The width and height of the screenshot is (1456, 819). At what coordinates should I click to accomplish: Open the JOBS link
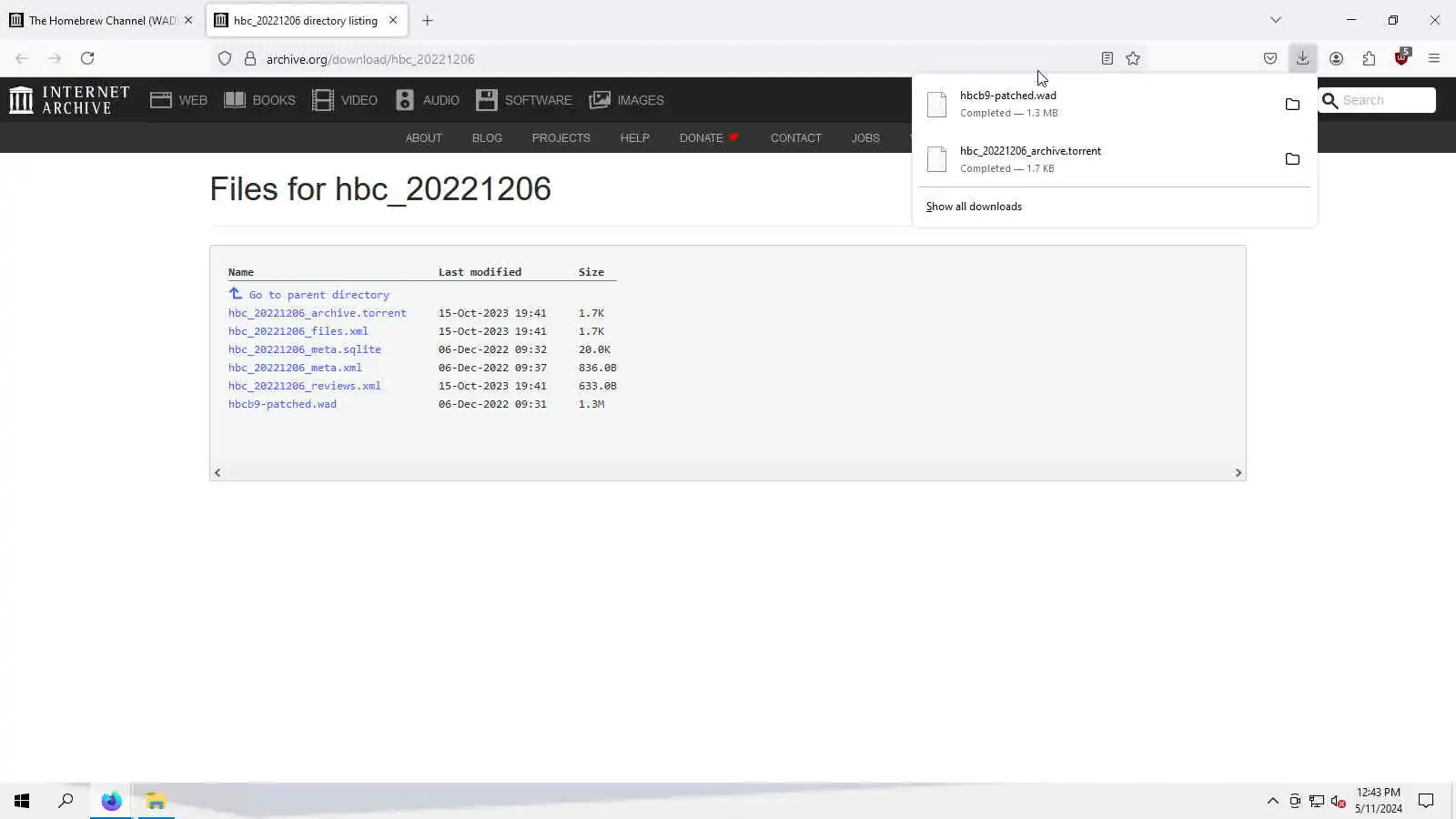(865, 138)
